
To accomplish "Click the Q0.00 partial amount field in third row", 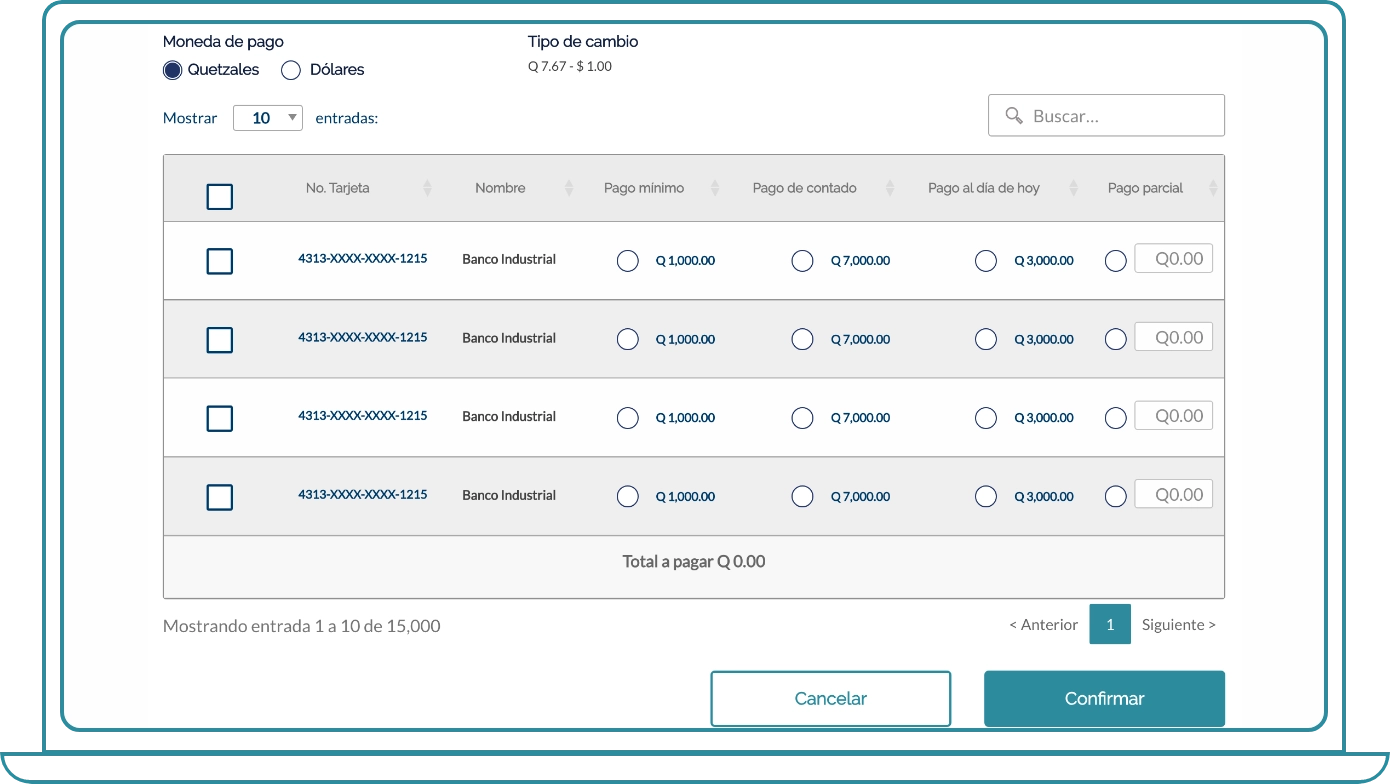I will [1174, 416].
